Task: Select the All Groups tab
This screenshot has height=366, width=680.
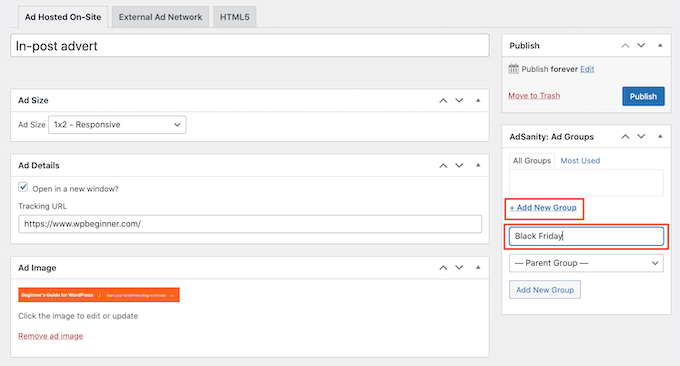Action: pyautogui.click(x=532, y=160)
